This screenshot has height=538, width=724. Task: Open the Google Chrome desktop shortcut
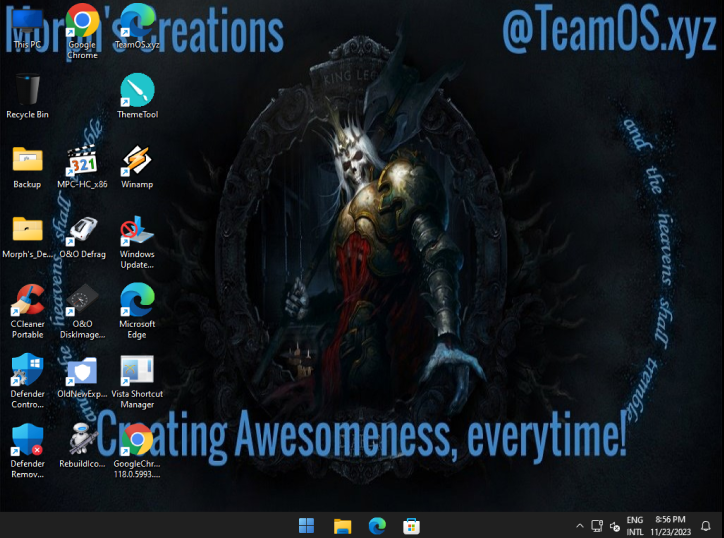click(82, 31)
